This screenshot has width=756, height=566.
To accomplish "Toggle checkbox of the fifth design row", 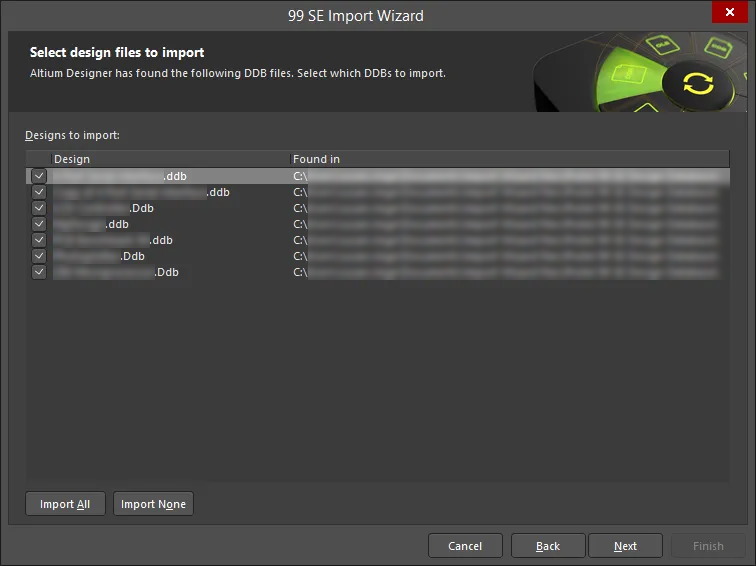I will 39,240.
